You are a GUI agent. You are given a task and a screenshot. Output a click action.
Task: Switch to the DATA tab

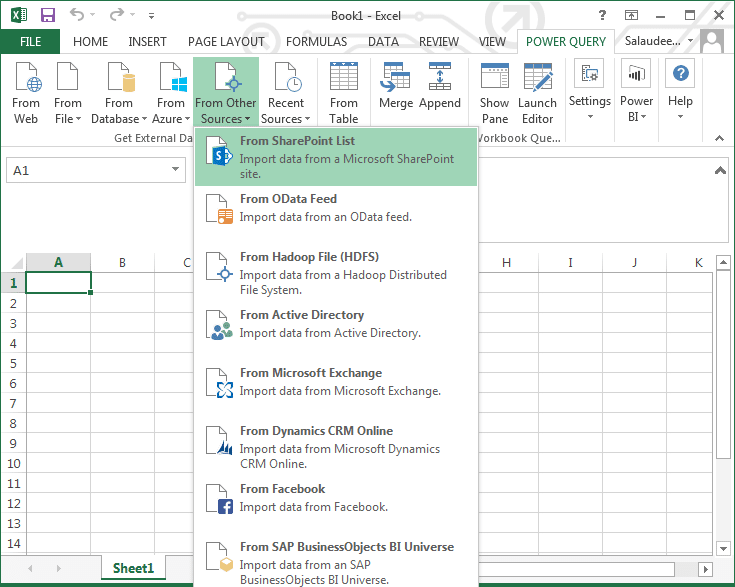pyautogui.click(x=383, y=42)
